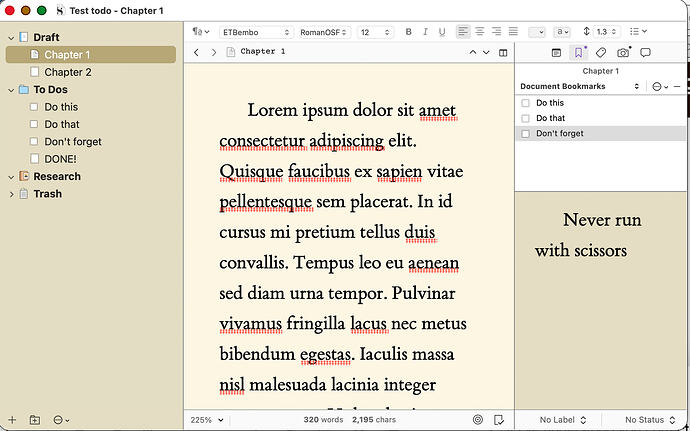
Task: Check the 'Don't forget' binder checkbox
Action: (x=34, y=141)
